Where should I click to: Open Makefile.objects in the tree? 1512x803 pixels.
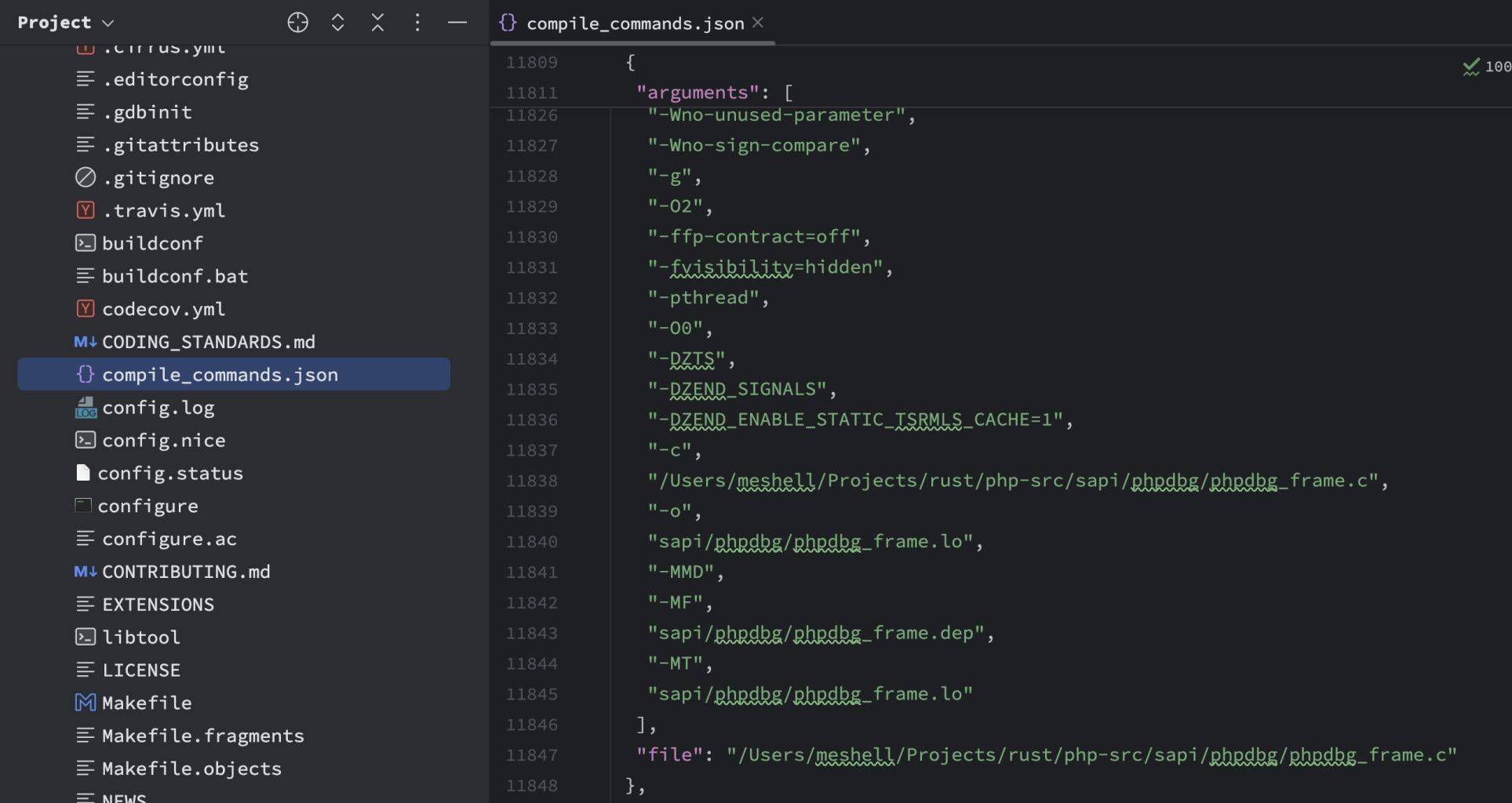[191, 768]
